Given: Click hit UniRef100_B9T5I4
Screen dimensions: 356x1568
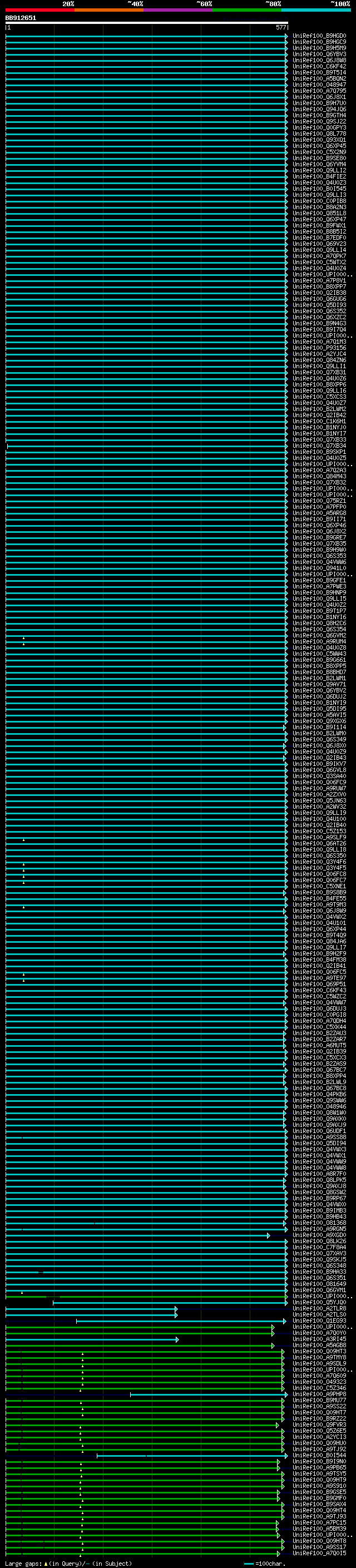Looking at the screenshot, I should pyautogui.click(x=319, y=72).
